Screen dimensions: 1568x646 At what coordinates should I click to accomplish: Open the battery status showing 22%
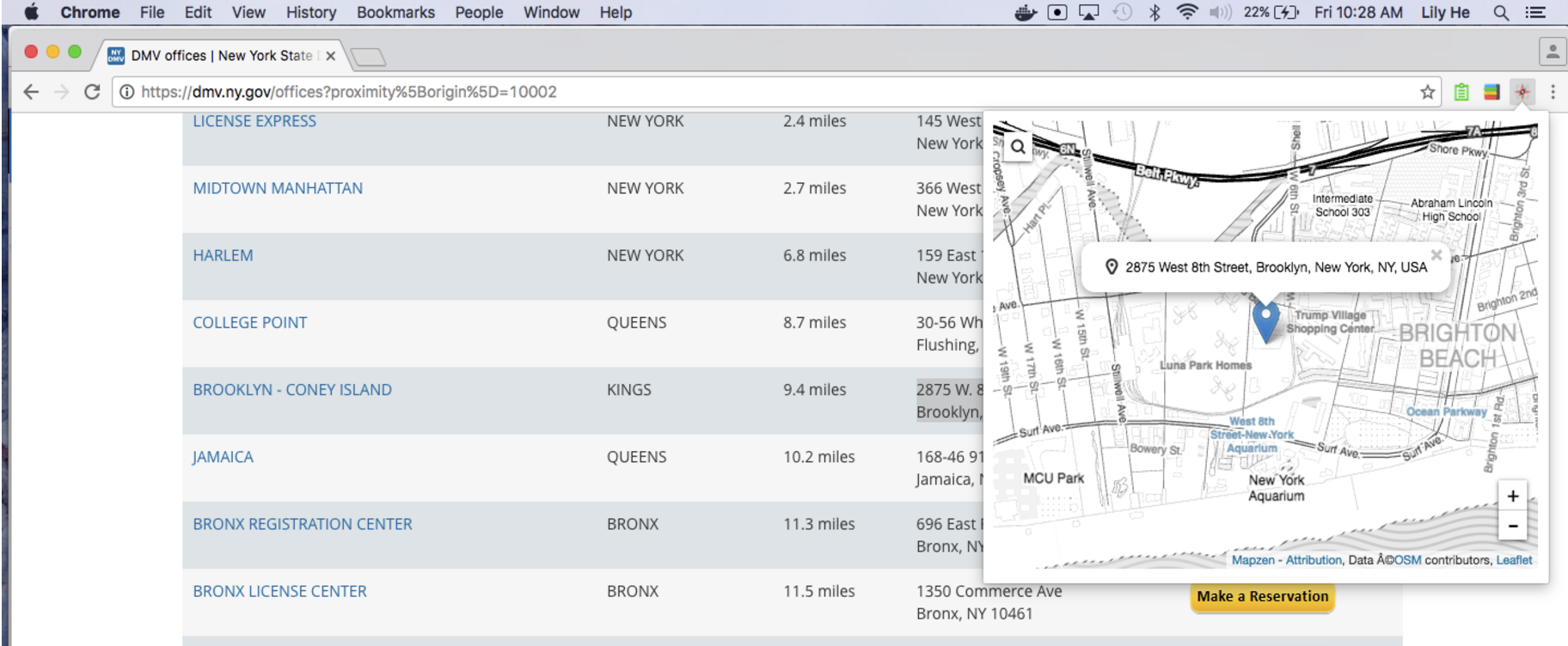(1271, 12)
